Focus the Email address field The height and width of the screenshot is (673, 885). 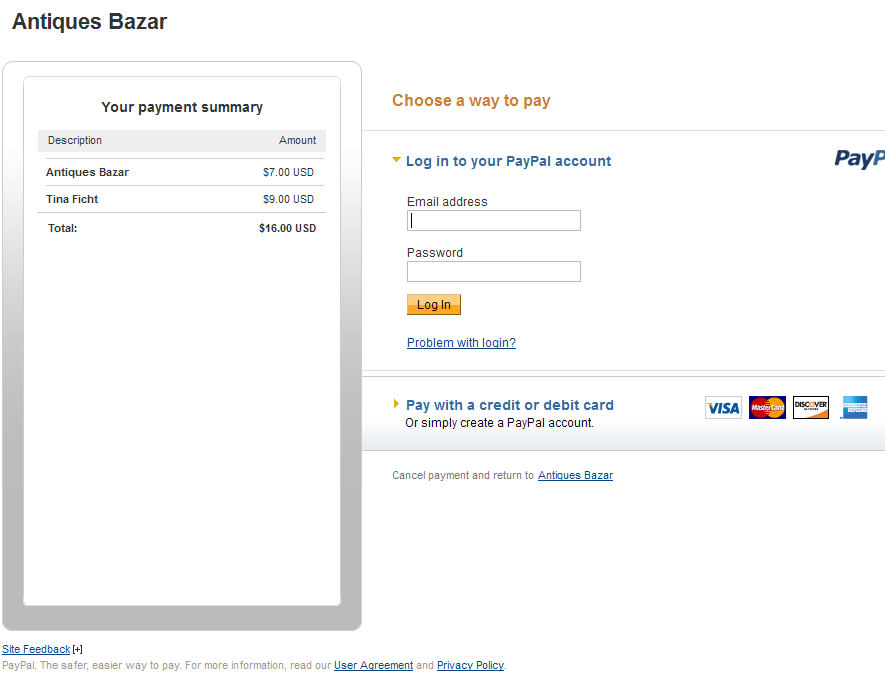click(494, 221)
